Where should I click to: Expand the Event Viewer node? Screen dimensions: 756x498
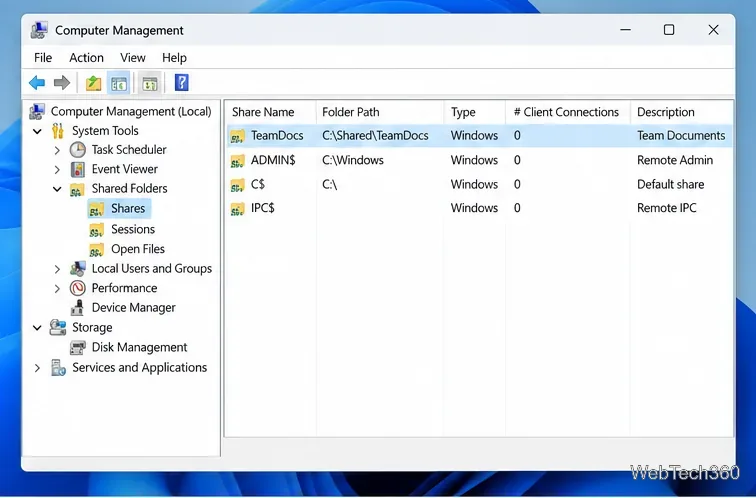click(x=57, y=170)
